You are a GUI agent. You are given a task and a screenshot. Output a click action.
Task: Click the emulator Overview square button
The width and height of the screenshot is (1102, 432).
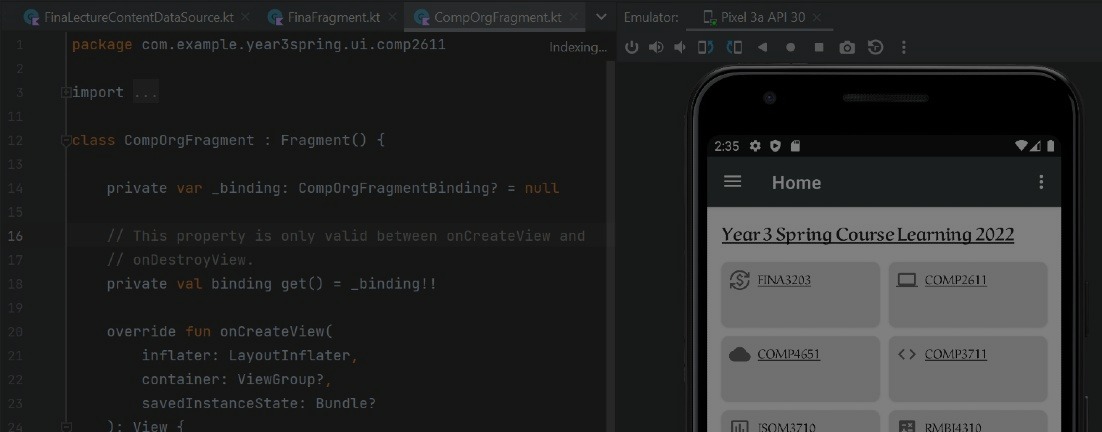point(819,47)
